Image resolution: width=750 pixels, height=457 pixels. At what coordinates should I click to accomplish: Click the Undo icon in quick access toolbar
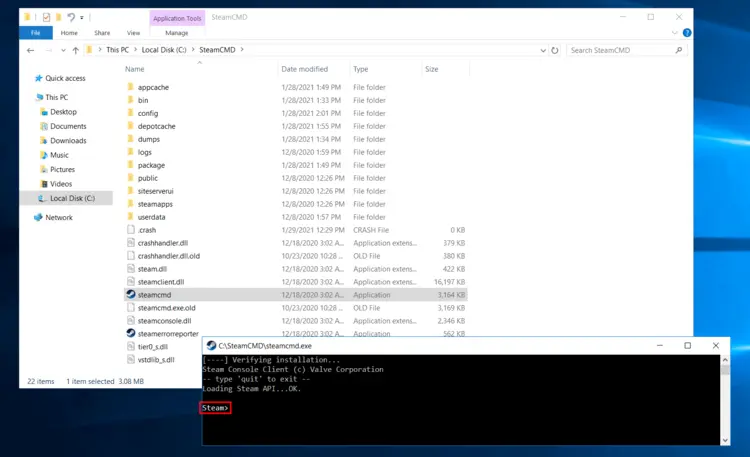click(73, 17)
